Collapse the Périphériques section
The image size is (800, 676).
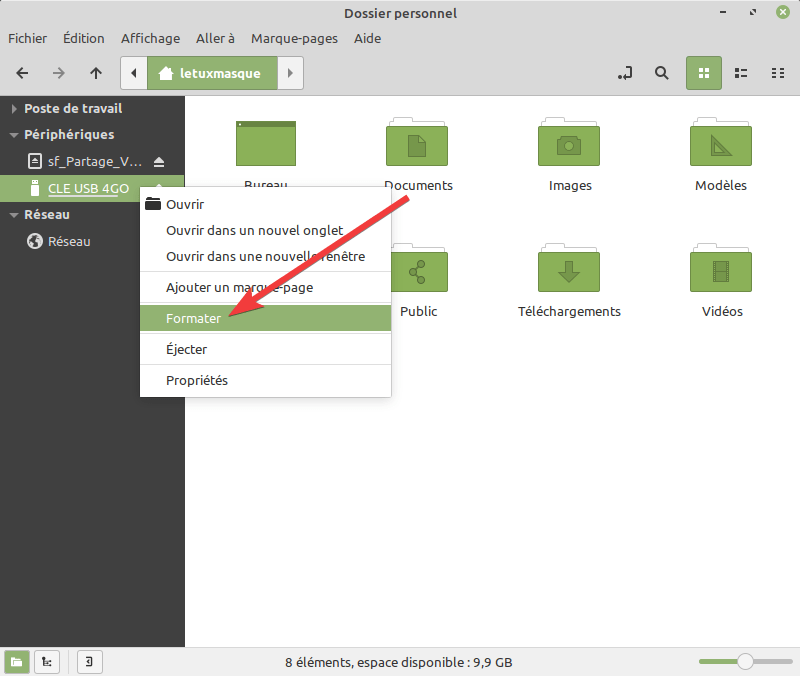14,135
